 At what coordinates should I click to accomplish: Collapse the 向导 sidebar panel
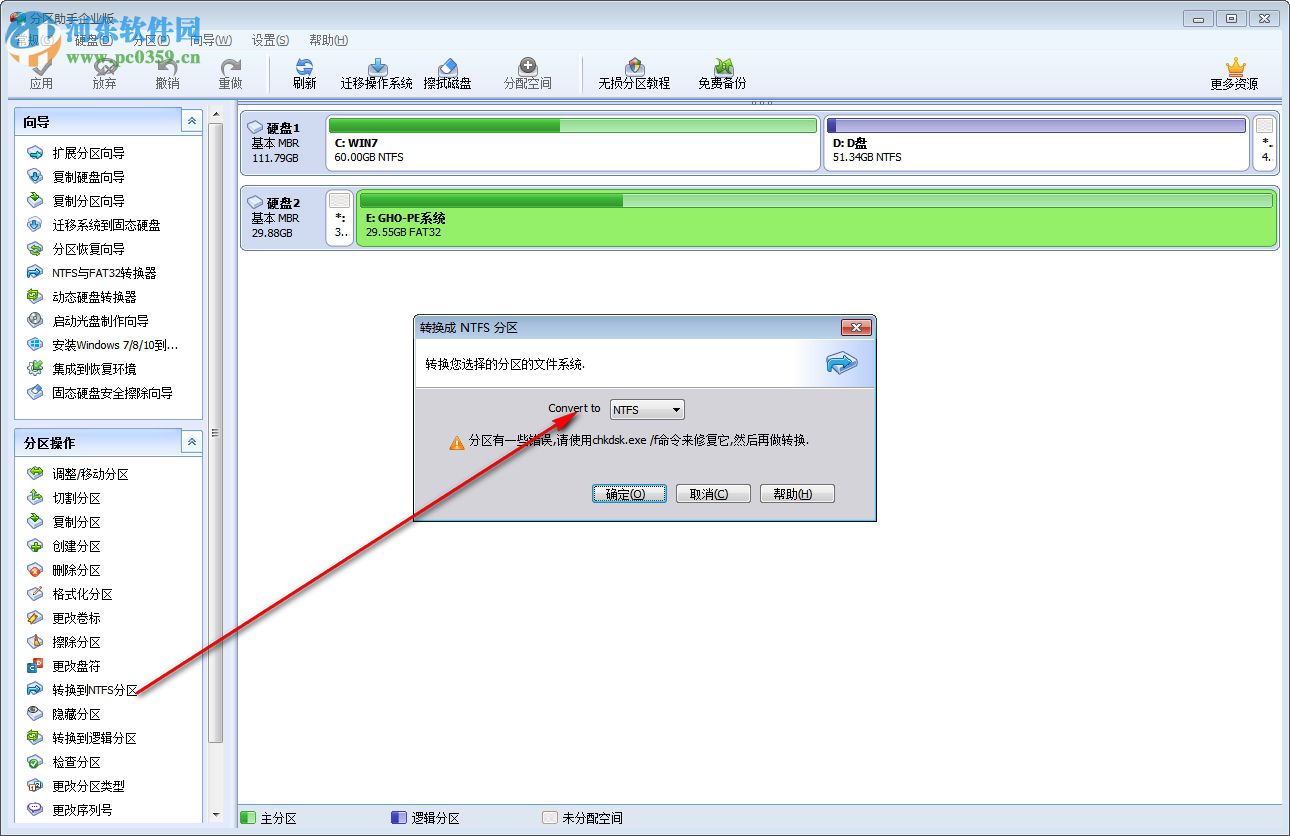tap(190, 120)
